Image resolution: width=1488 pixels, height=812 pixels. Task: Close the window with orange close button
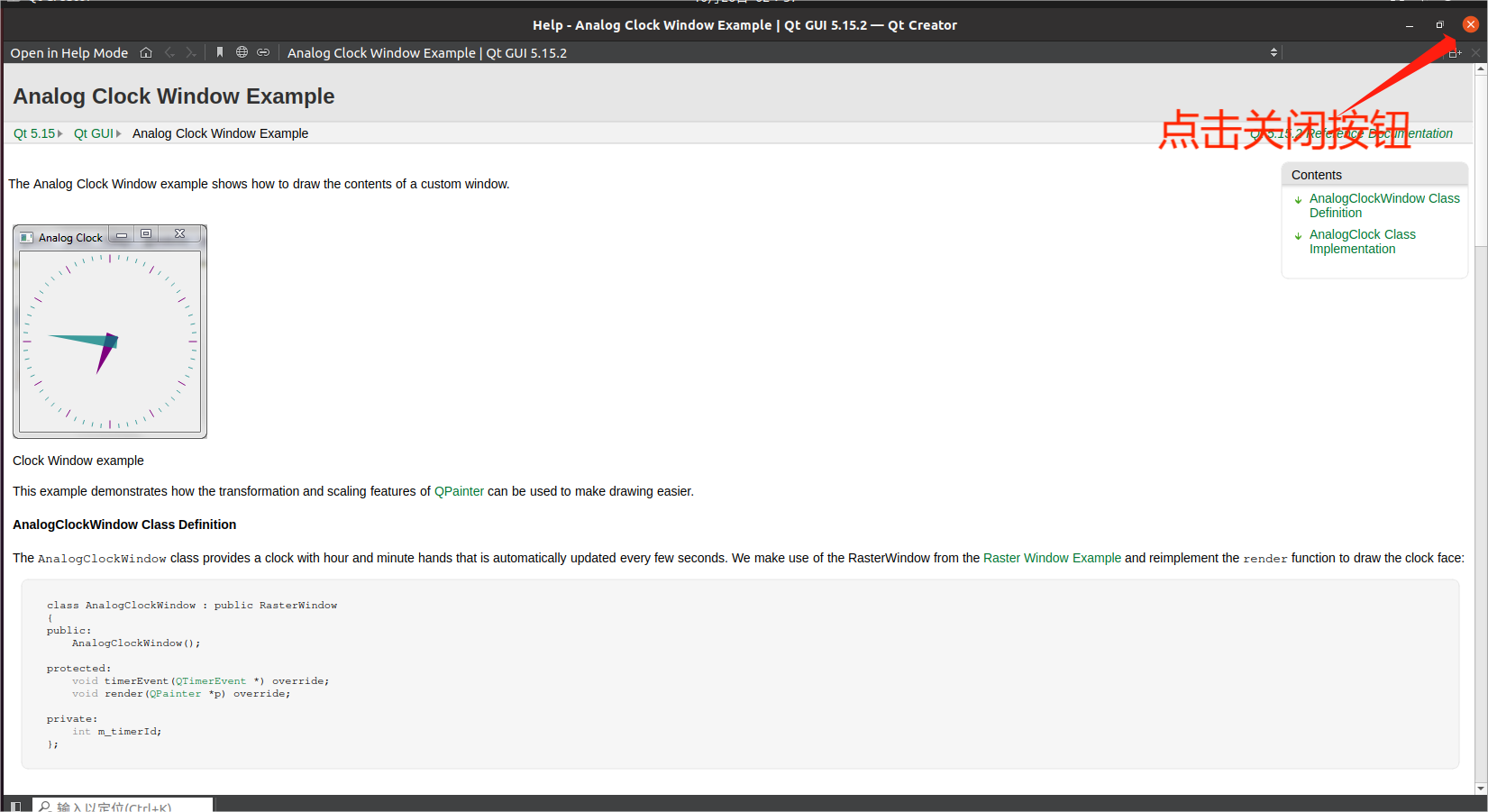coord(1470,24)
